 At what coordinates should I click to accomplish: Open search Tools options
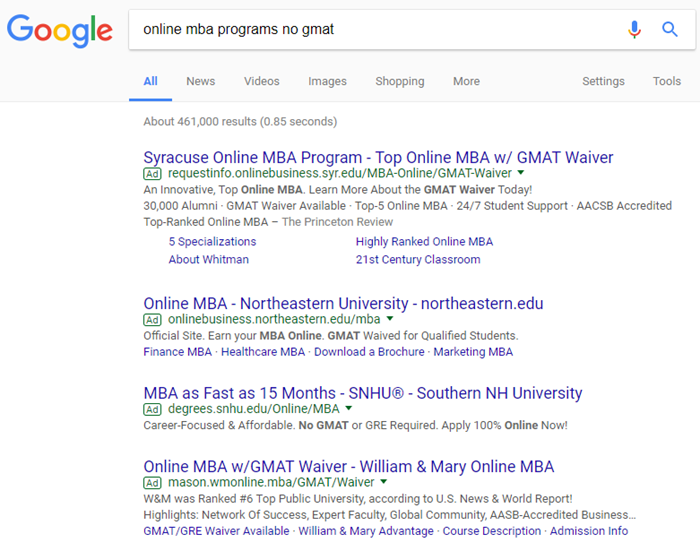(x=667, y=81)
